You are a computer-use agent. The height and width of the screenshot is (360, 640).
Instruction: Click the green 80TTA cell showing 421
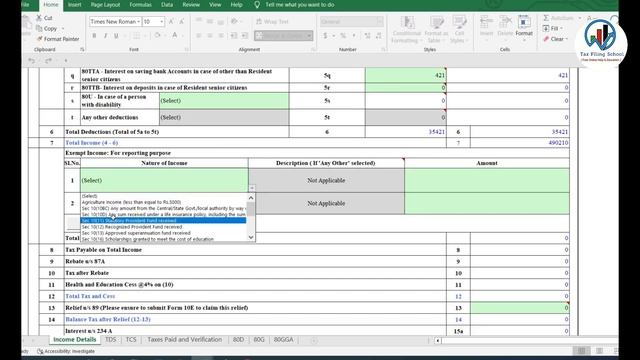pos(406,75)
